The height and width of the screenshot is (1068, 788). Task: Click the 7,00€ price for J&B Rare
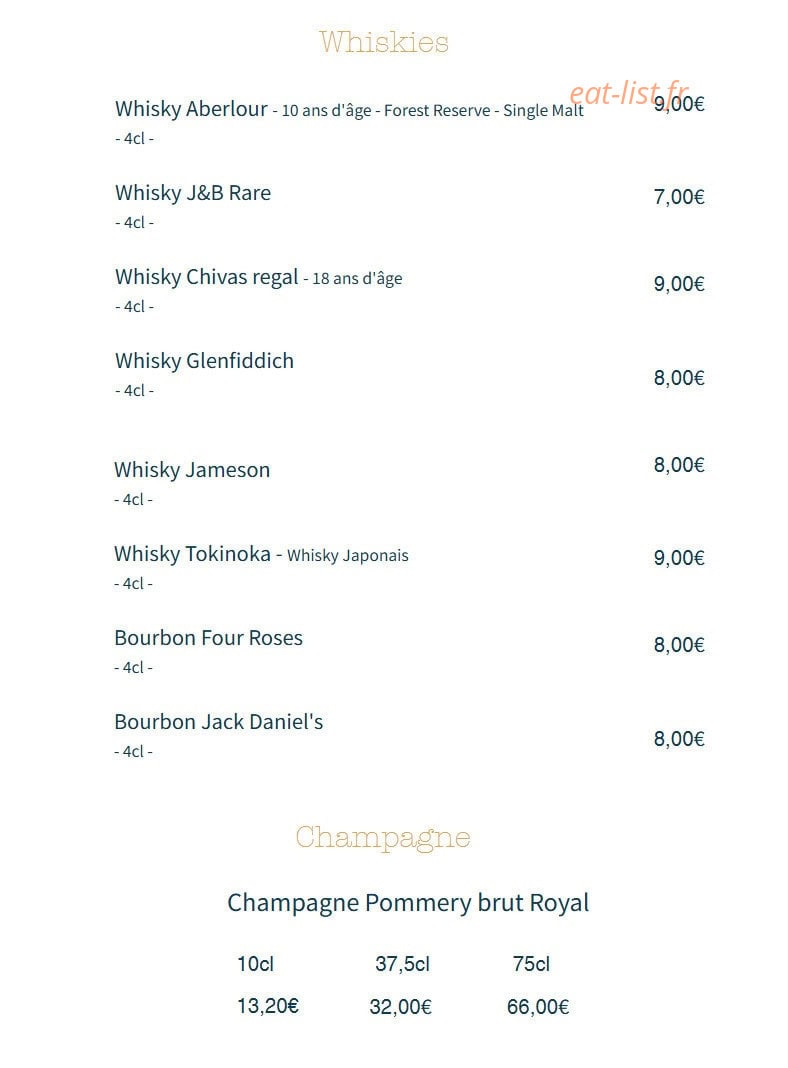[679, 197]
